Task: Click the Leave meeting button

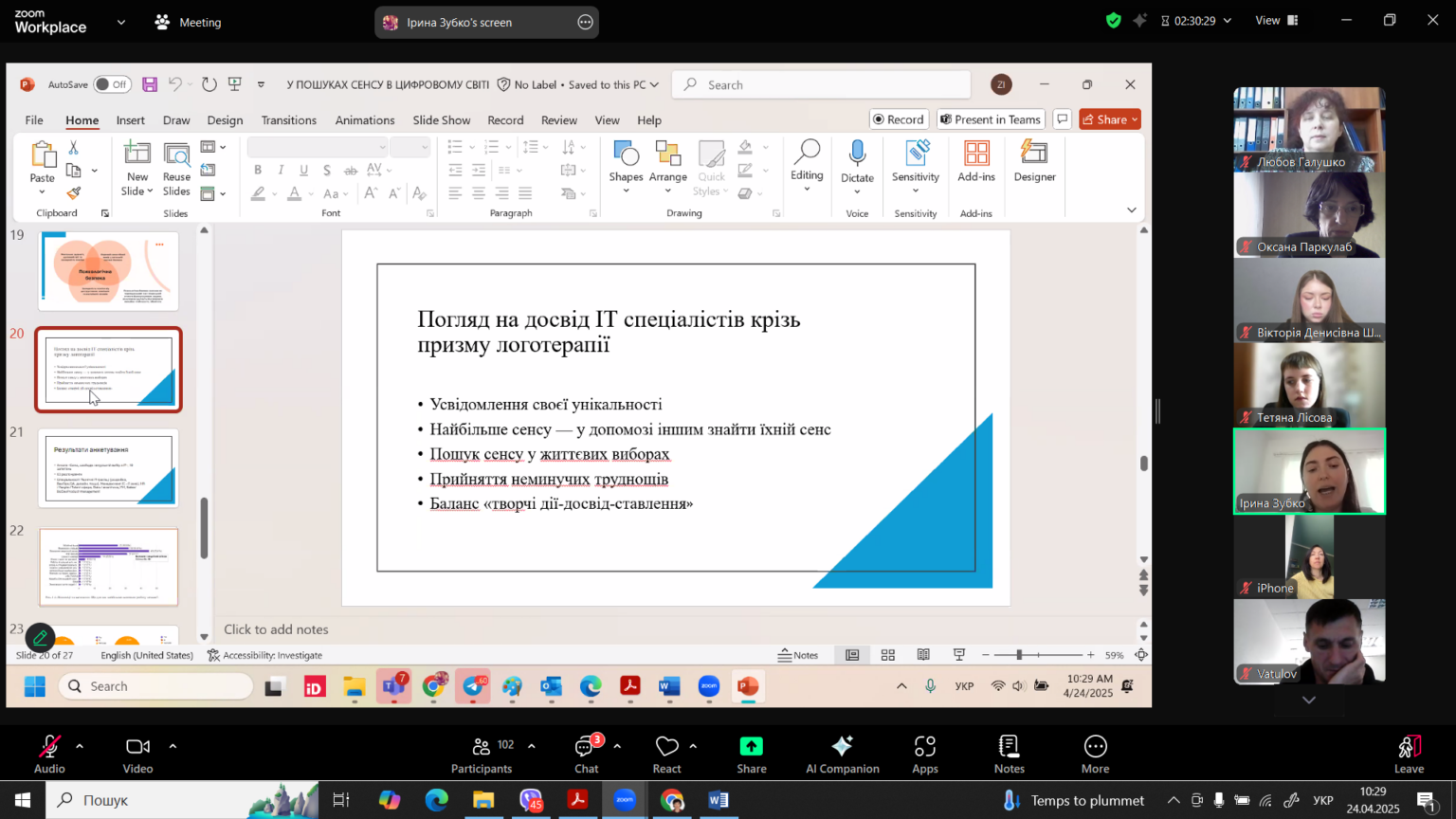Action: click(1409, 755)
